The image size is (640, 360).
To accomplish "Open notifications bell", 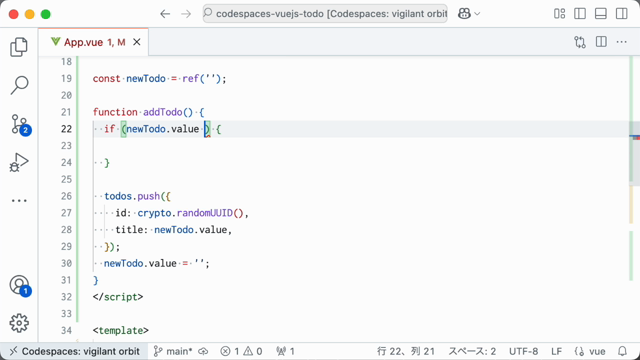I will pyautogui.click(x=622, y=351).
